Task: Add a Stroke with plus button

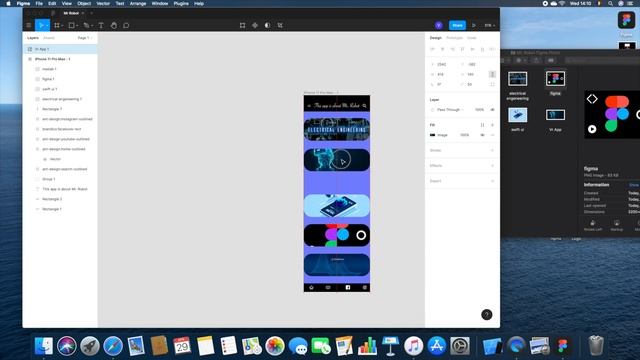Action: click(492, 150)
